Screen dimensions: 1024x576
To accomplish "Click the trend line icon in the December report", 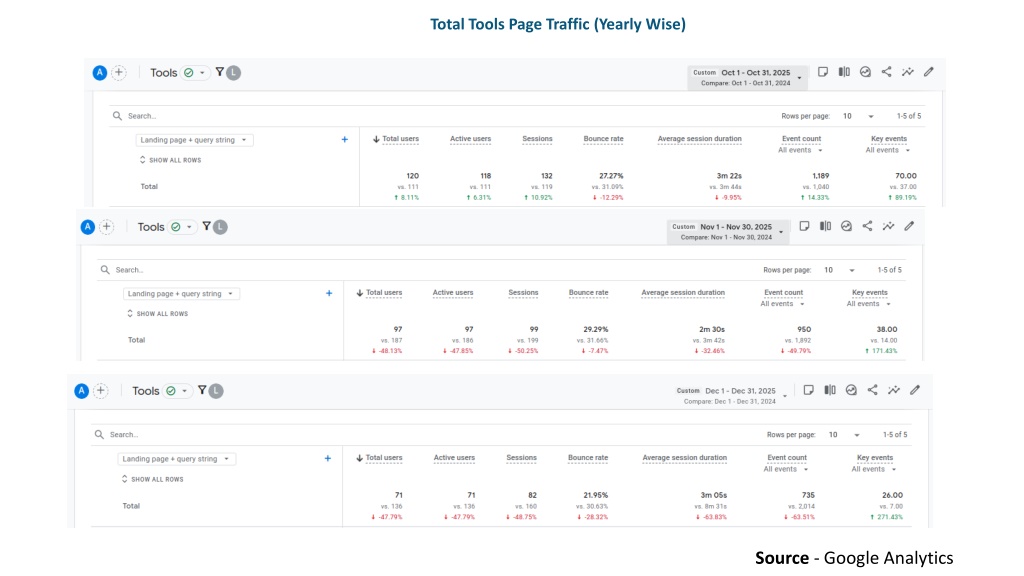I will tap(894, 390).
